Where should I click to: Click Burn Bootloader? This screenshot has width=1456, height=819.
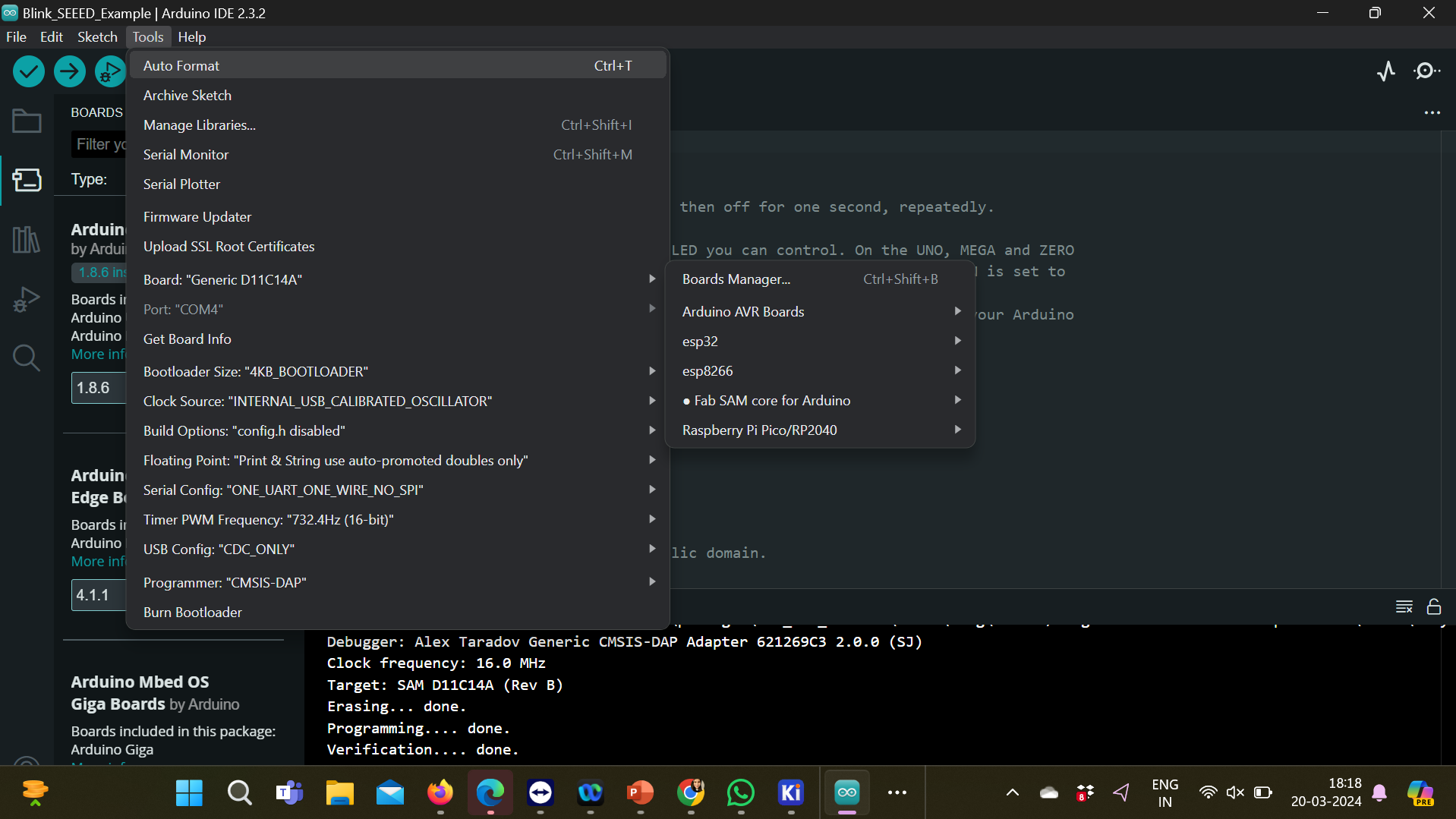tap(398, 612)
